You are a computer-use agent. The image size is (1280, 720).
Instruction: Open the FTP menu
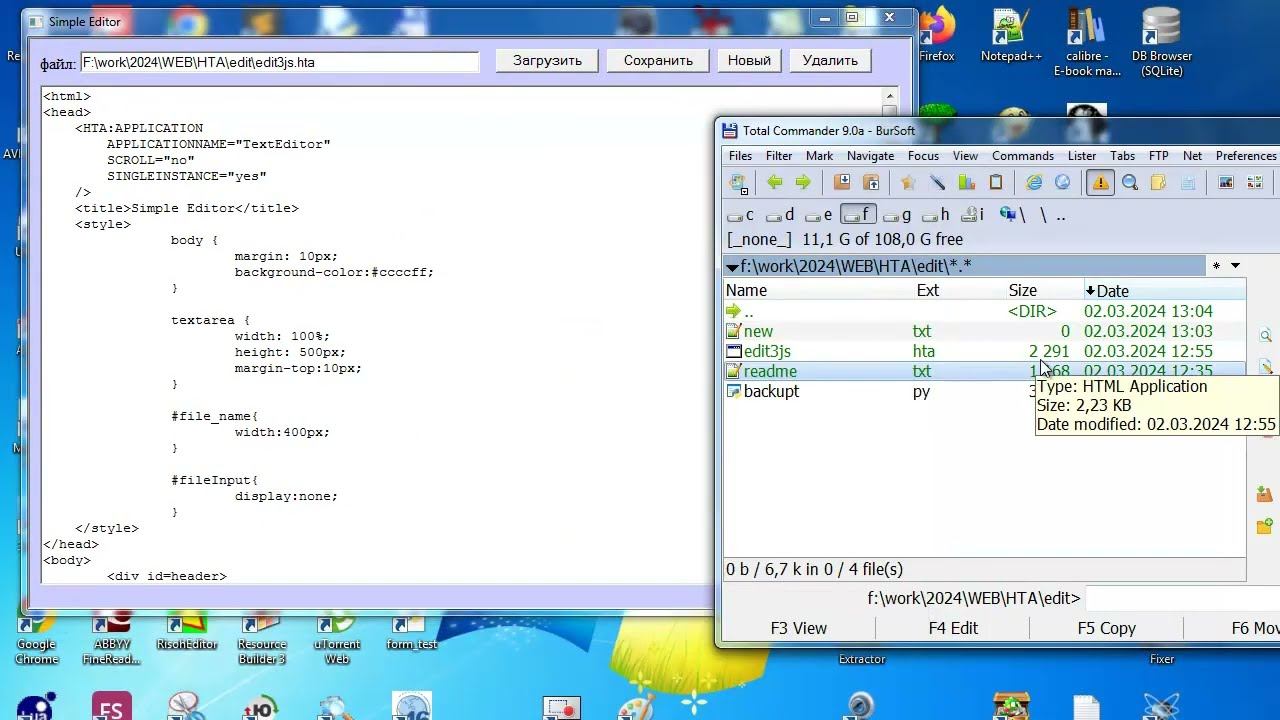pyautogui.click(x=1158, y=156)
